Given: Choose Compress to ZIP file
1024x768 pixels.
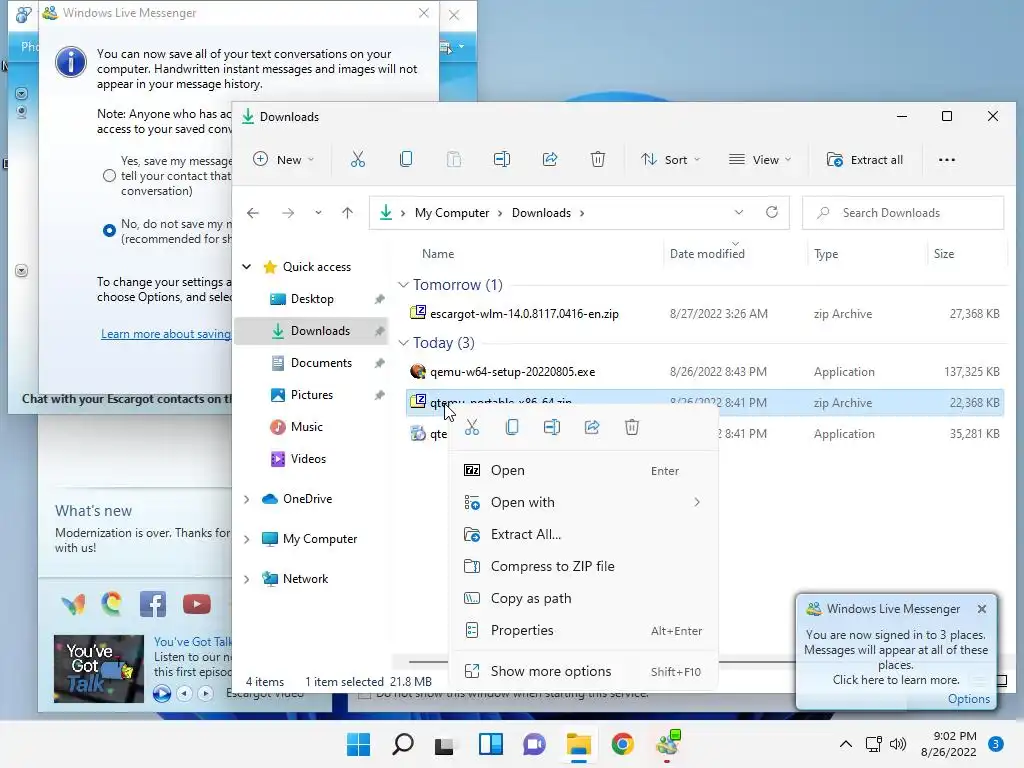Looking at the screenshot, I should click(x=584, y=566).
